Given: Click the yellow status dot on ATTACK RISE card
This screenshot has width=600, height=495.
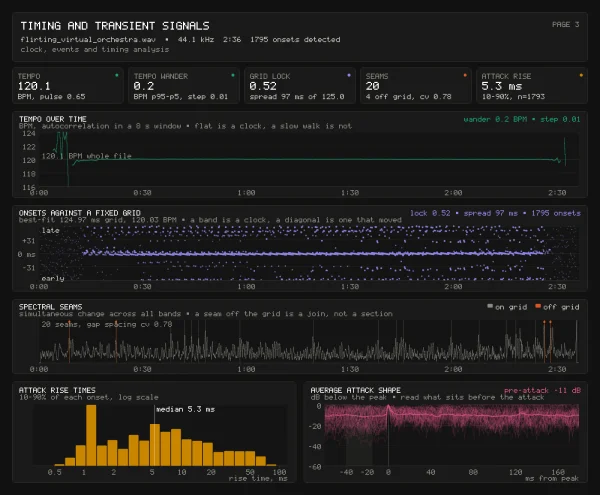Looking at the screenshot, I should pyautogui.click(x=581, y=75).
